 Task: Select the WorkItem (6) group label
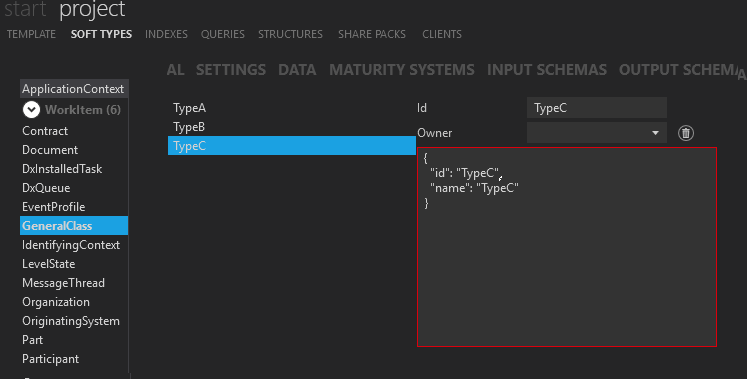[83, 110]
